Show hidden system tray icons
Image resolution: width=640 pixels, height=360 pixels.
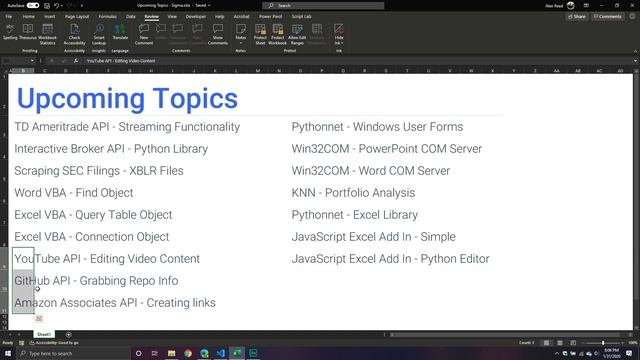pyautogui.click(x=557, y=353)
